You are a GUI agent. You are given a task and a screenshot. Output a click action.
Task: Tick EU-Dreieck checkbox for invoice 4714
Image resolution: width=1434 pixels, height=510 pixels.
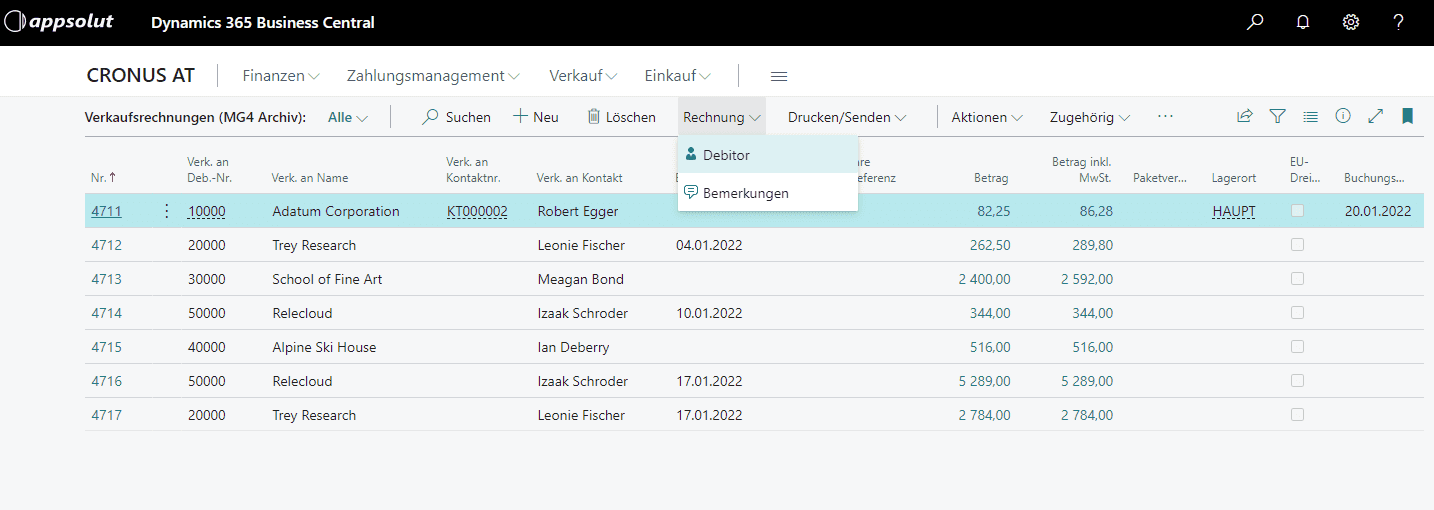[1297, 313]
